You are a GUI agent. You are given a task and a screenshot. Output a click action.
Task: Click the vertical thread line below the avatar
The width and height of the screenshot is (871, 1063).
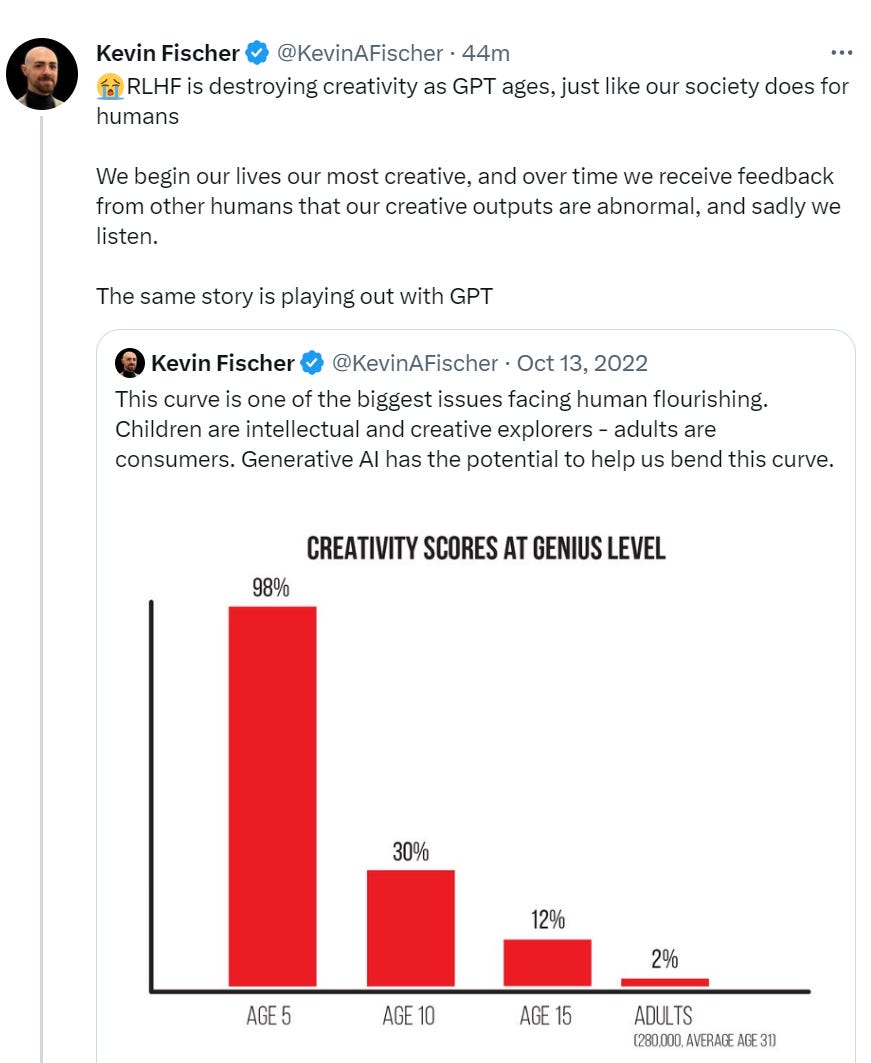pos(41,600)
